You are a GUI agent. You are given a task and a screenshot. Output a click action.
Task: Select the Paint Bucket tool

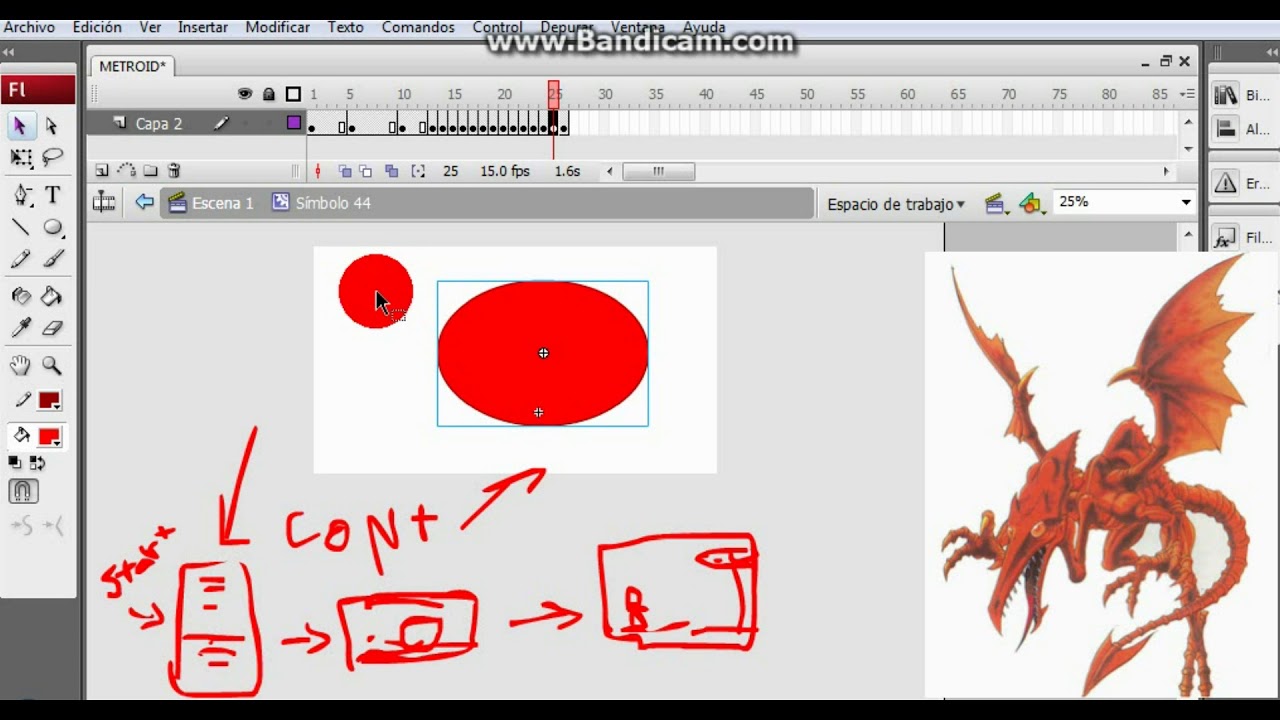[x=52, y=296]
